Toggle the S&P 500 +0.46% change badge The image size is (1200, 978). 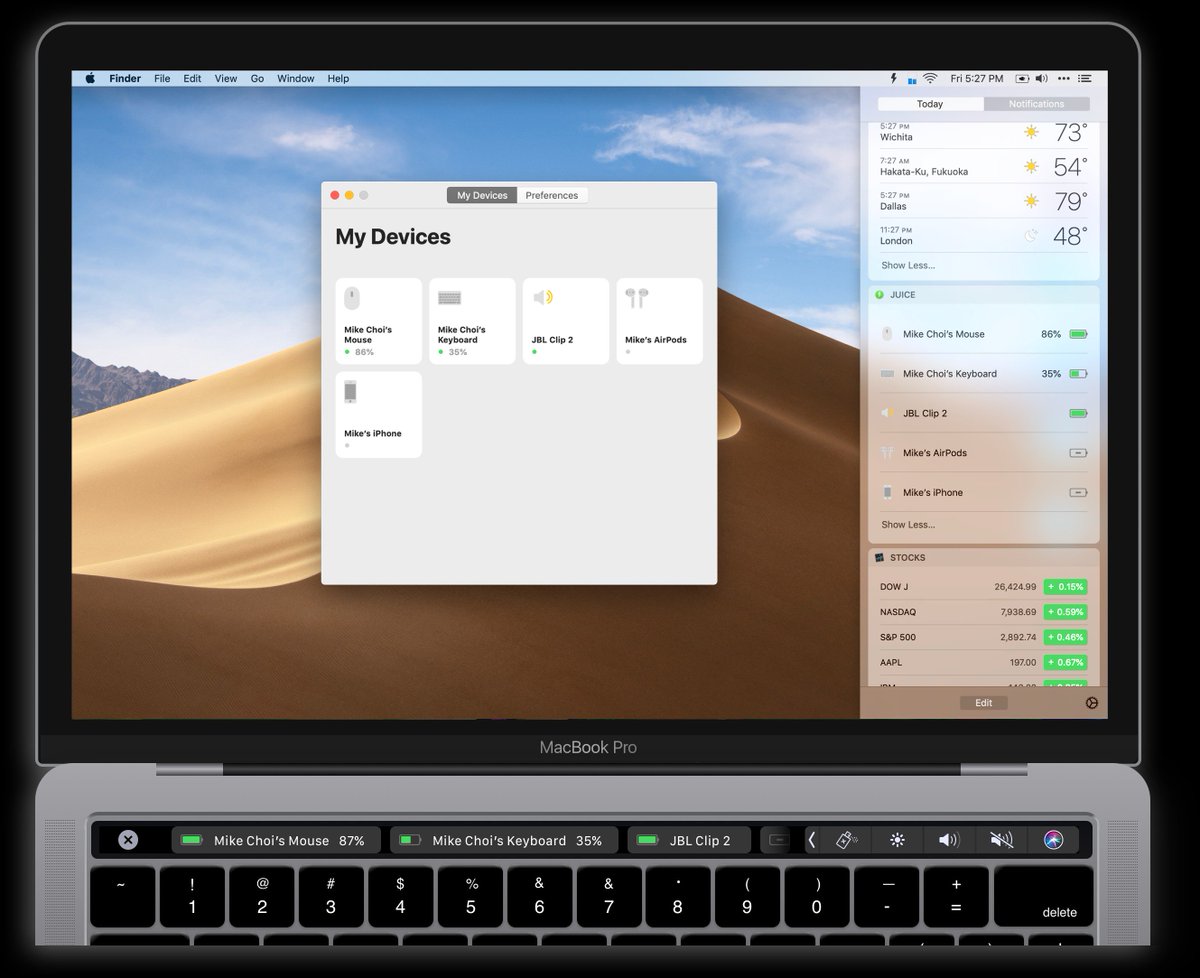(x=1065, y=637)
